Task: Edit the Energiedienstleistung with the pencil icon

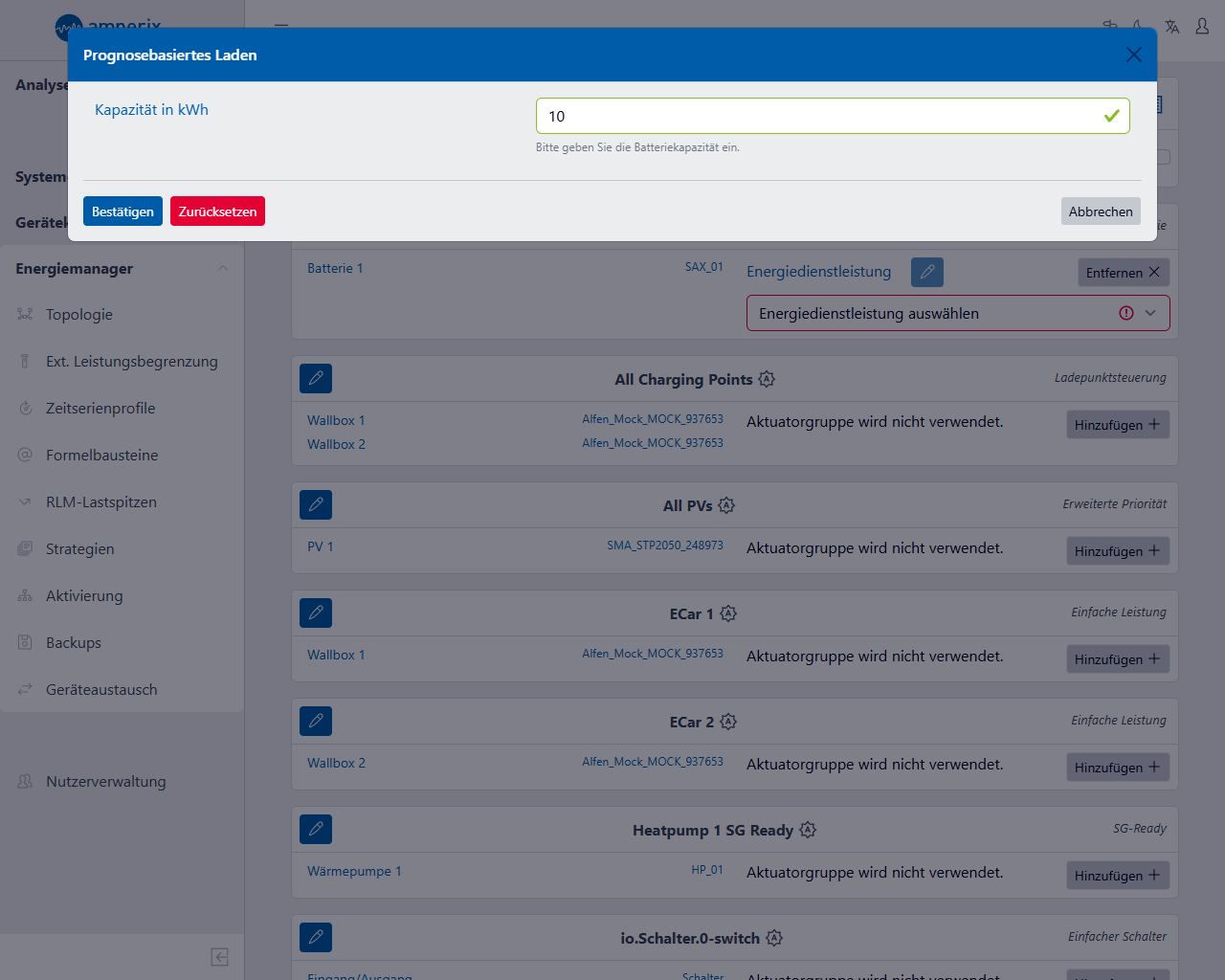Action: (x=926, y=273)
